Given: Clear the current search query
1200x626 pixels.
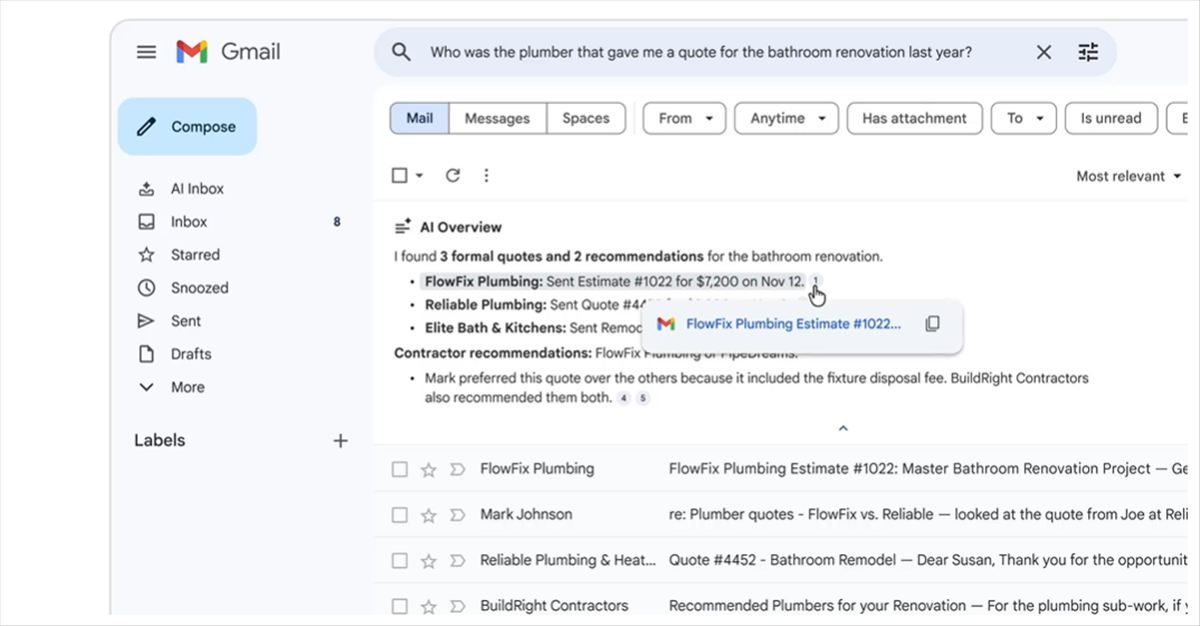Looking at the screenshot, I should click(x=1043, y=51).
